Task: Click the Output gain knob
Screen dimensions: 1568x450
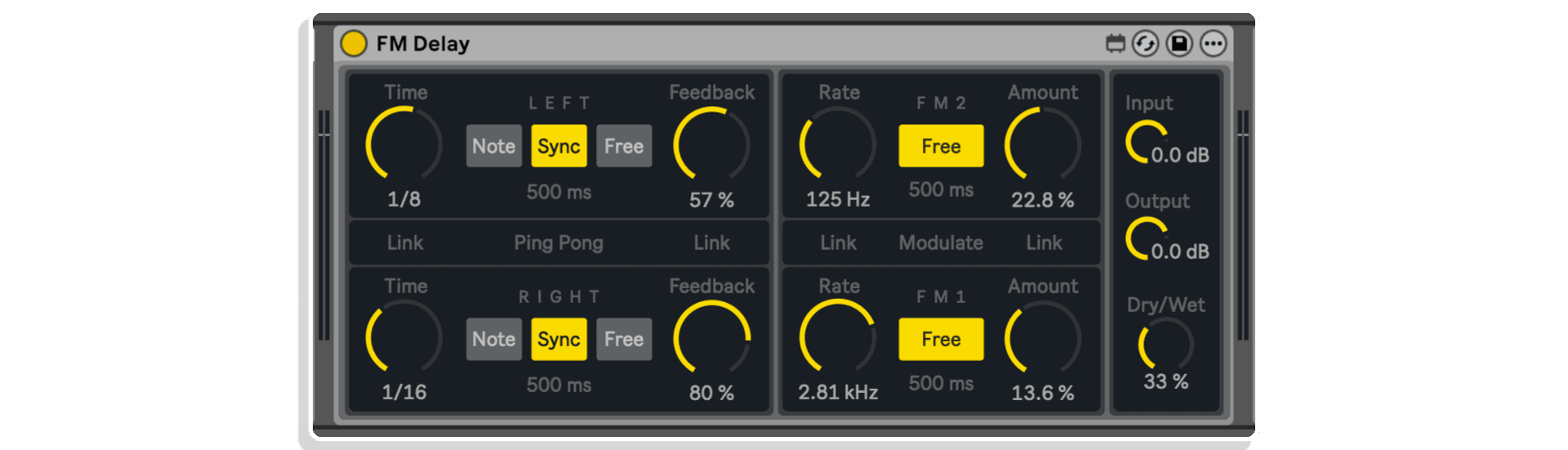Action: (1147, 238)
